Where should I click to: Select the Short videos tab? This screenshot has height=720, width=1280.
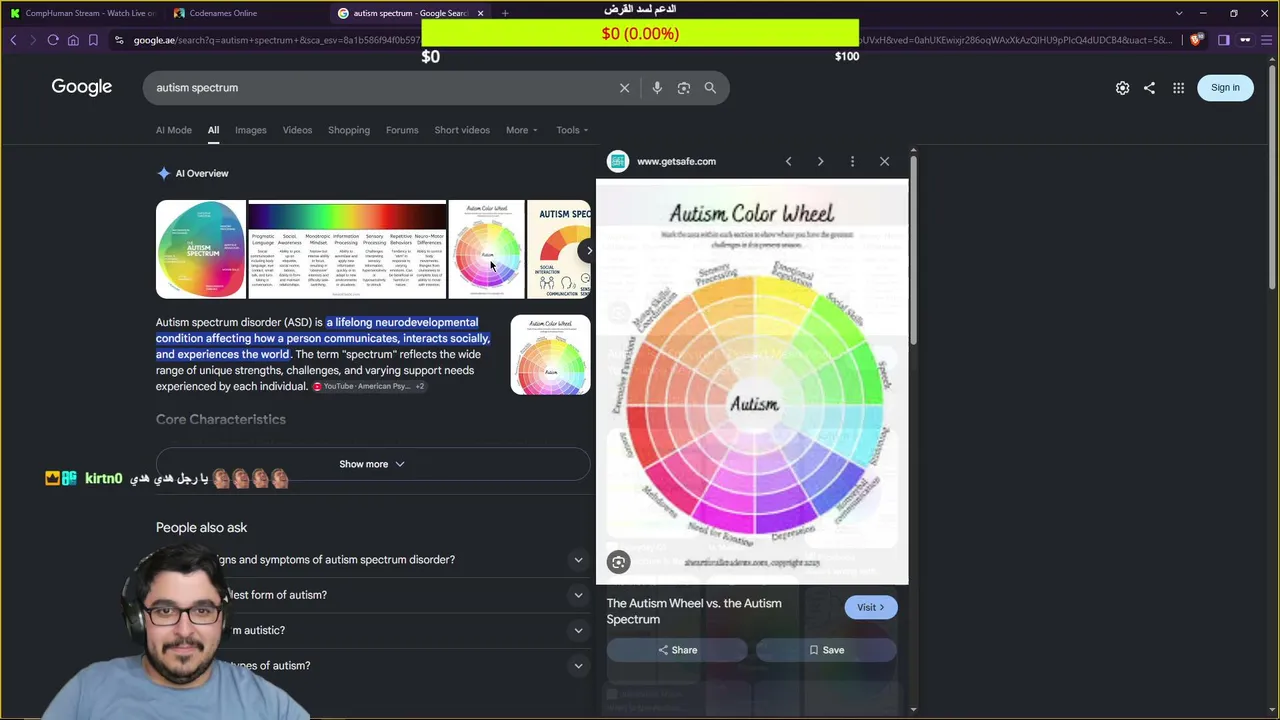click(462, 130)
